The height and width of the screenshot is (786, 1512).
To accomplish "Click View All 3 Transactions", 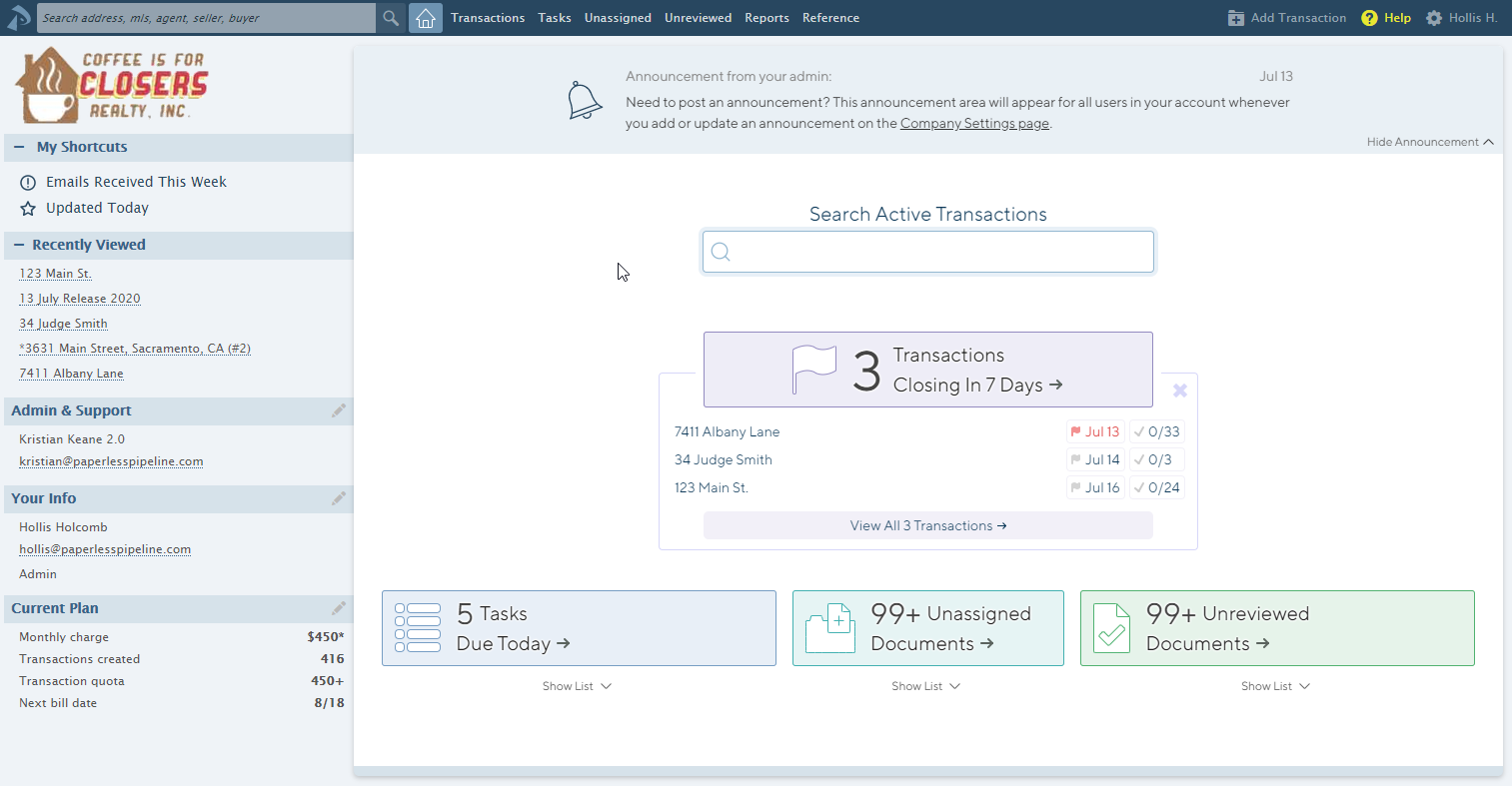I will click(928, 525).
